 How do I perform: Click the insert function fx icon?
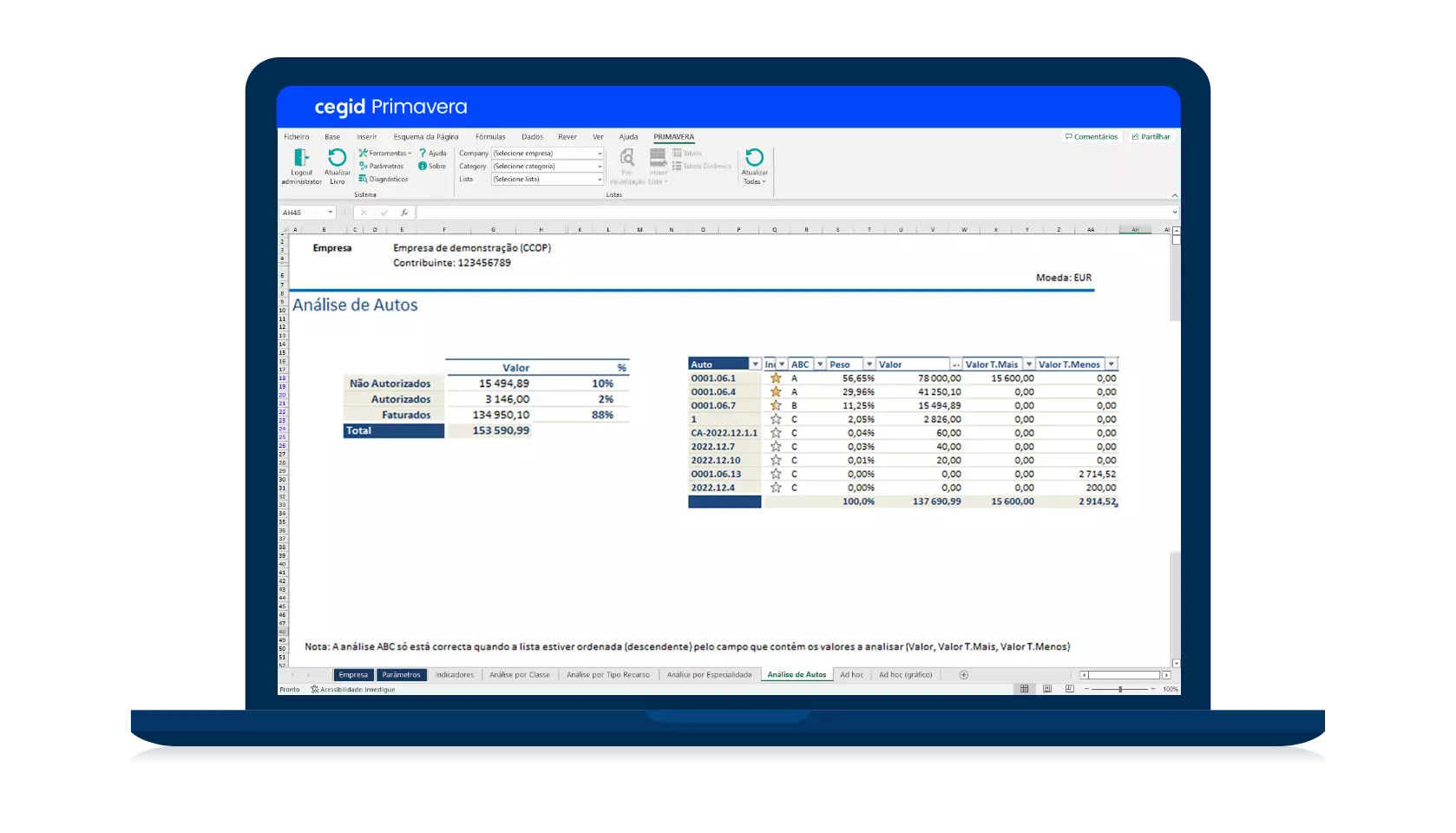(403, 213)
